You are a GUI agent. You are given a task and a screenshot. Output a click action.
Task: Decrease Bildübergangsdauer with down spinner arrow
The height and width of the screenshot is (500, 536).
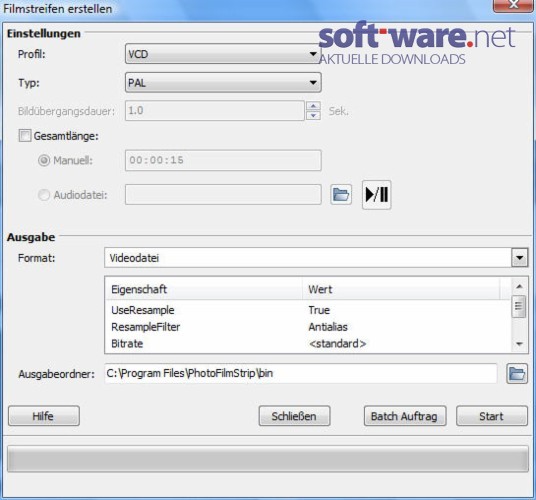click(x=313, y=116)
